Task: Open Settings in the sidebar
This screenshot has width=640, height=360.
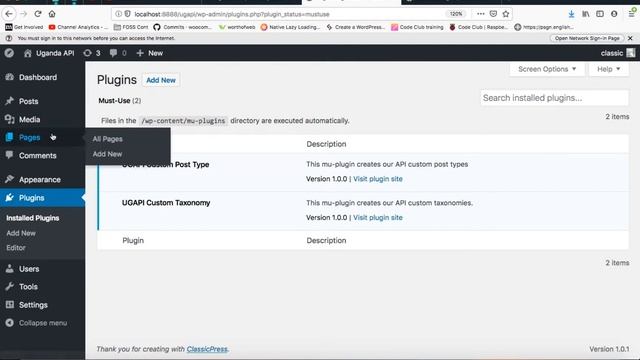Action: pyautogui.click(x=33, y=305)
